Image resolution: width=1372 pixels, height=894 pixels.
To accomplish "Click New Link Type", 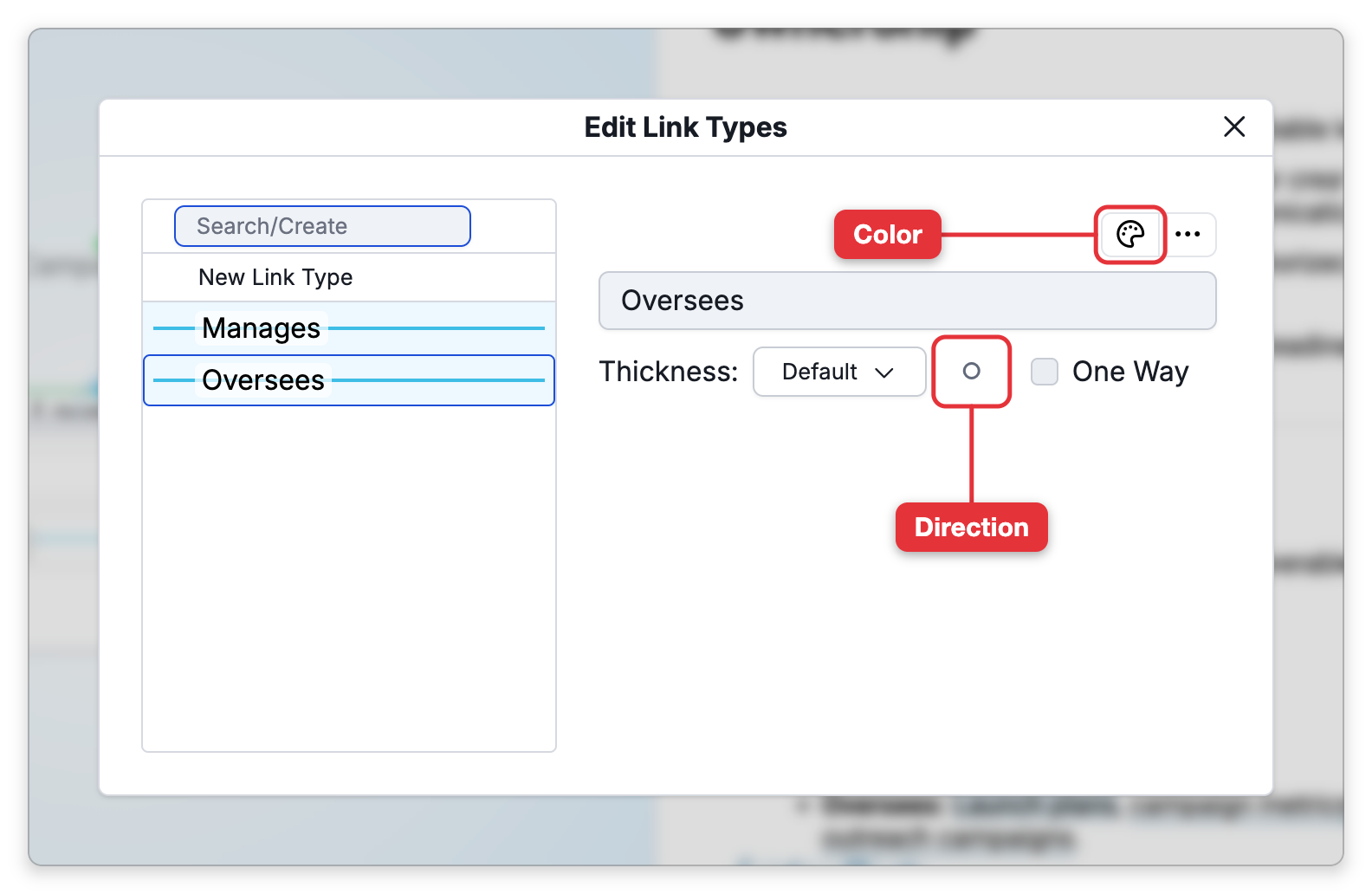I will 349,277.
